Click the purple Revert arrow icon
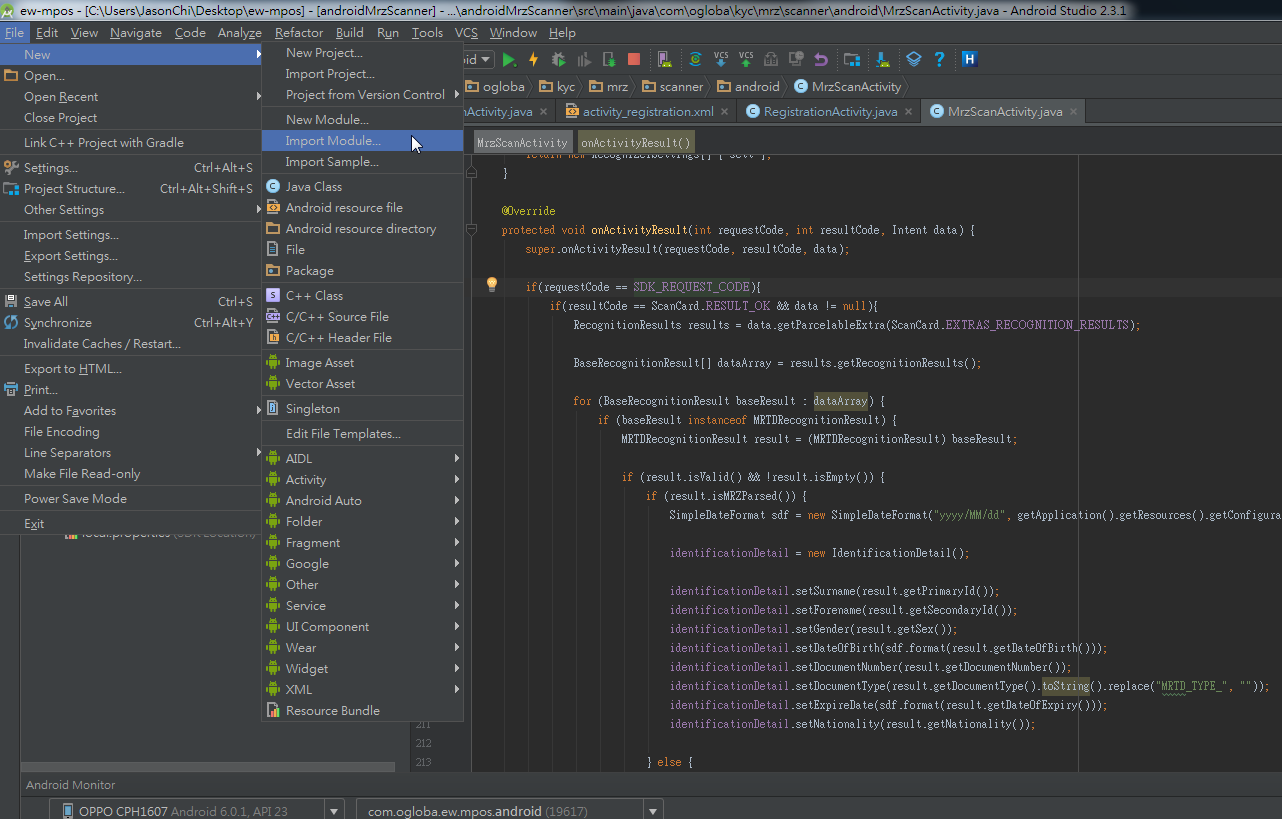The image size is (1282, 819). coord(821,60)
